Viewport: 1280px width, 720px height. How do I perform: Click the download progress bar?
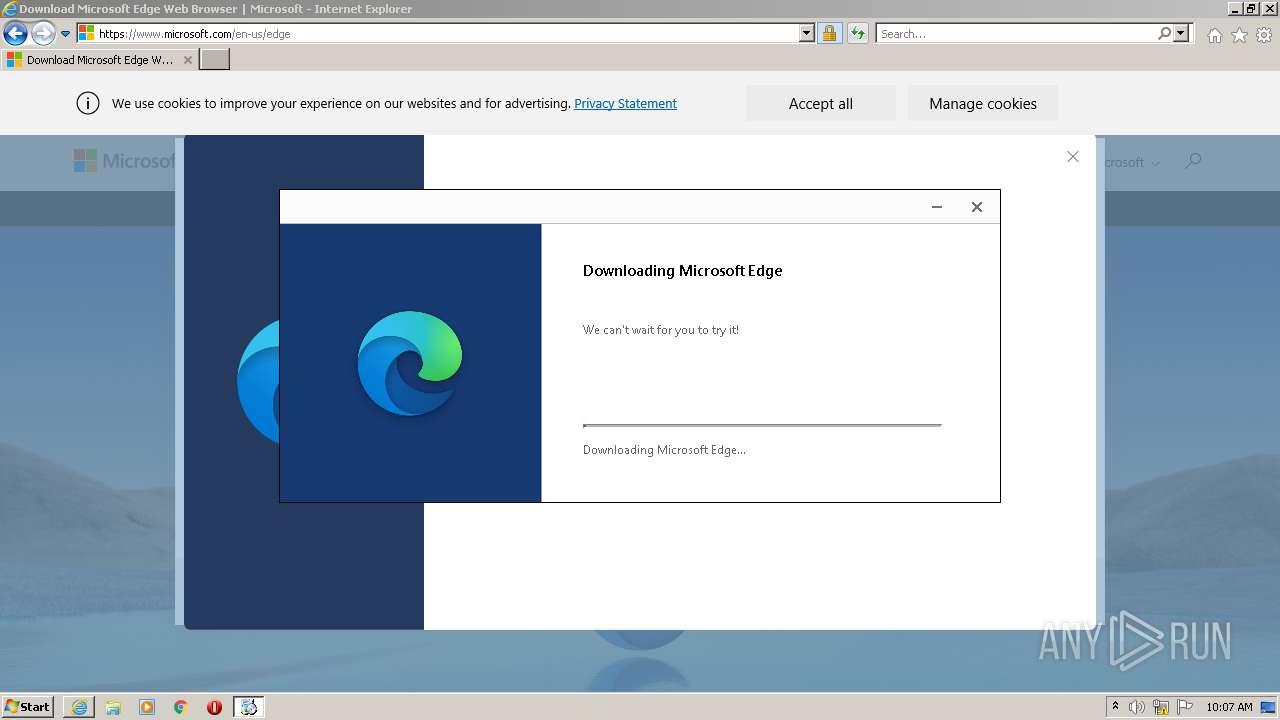coord(762,425)
